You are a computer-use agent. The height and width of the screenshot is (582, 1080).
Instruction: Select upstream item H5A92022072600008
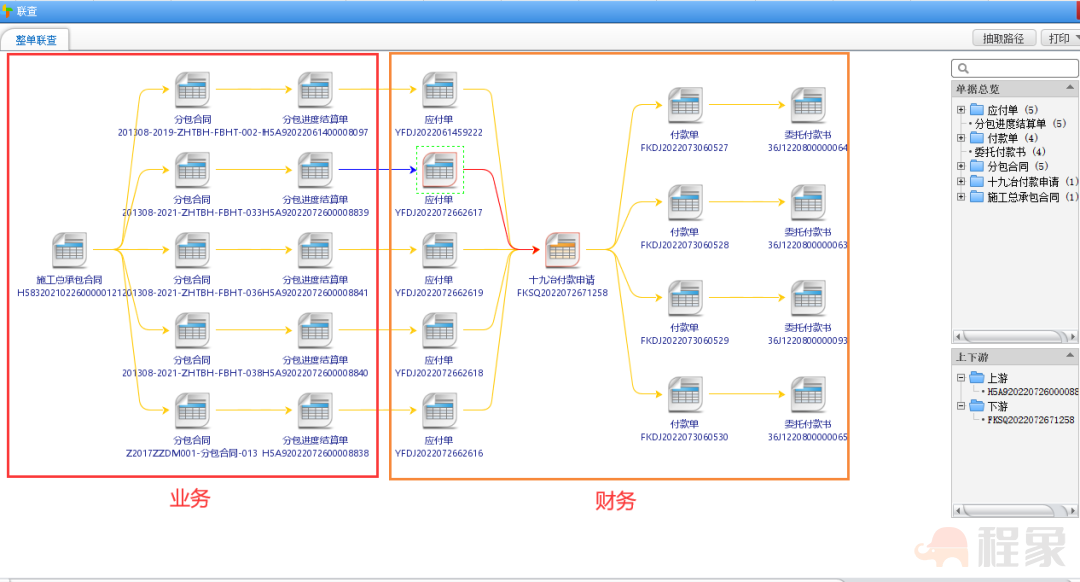[x=1032, y=392]
